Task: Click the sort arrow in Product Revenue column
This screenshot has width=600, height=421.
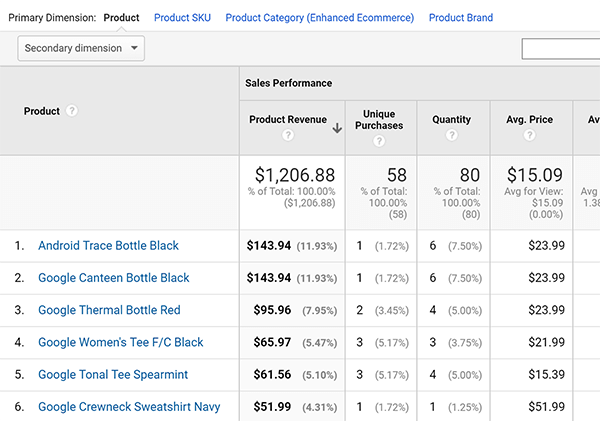Action: click(337, 128)
